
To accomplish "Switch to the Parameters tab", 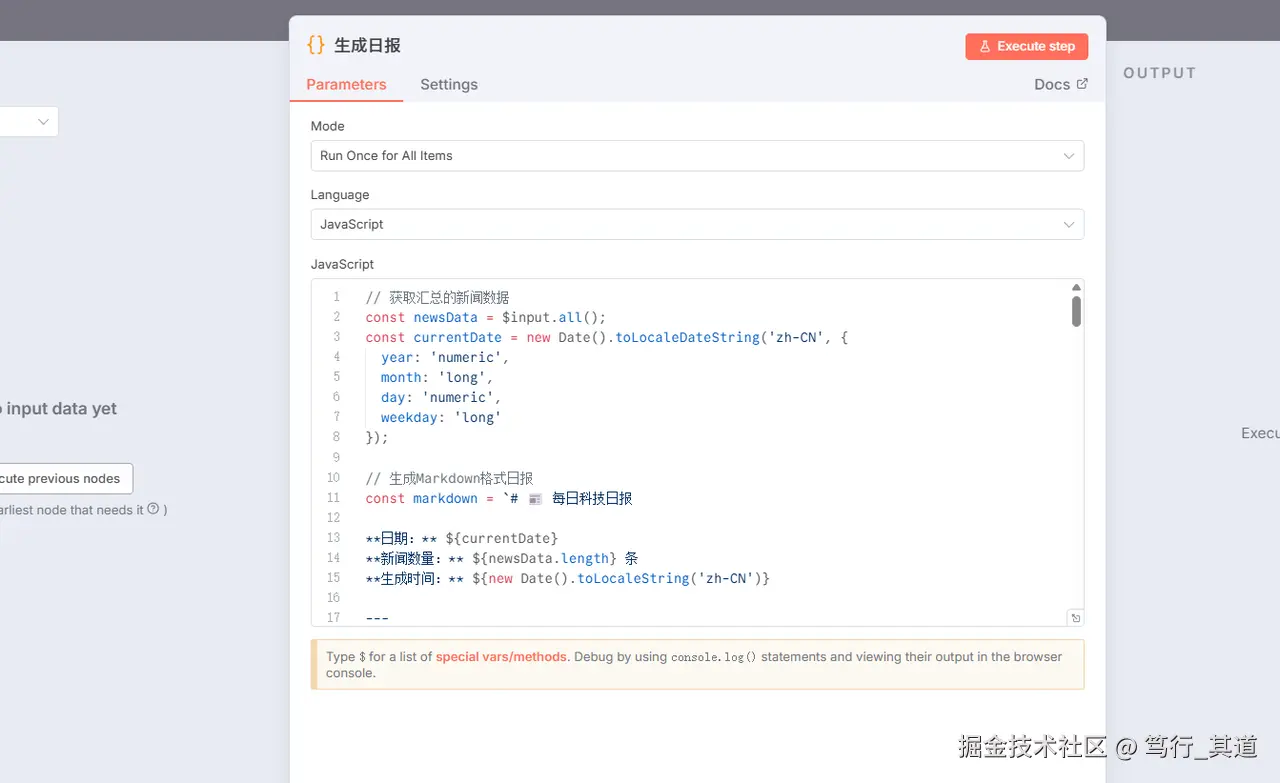I will 346,84.
